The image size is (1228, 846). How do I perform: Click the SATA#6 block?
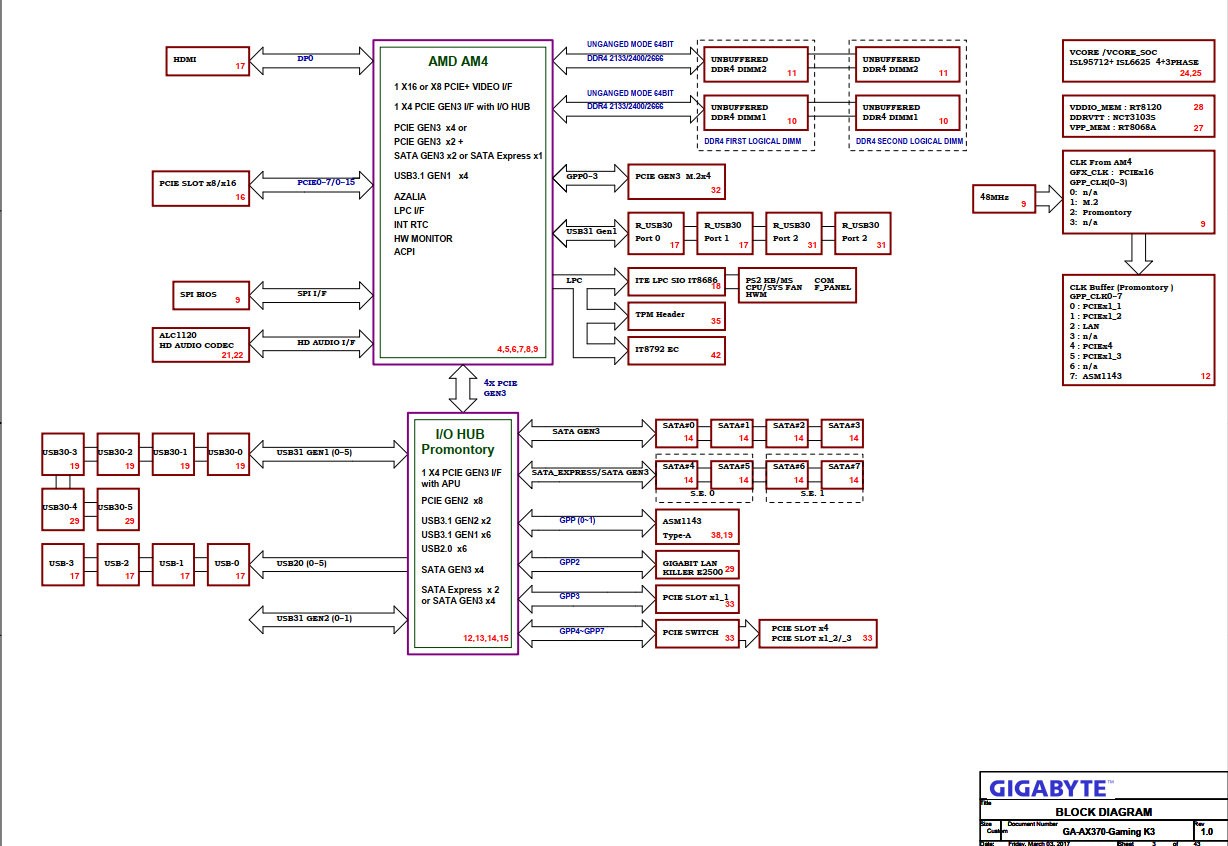pos(787,474)
